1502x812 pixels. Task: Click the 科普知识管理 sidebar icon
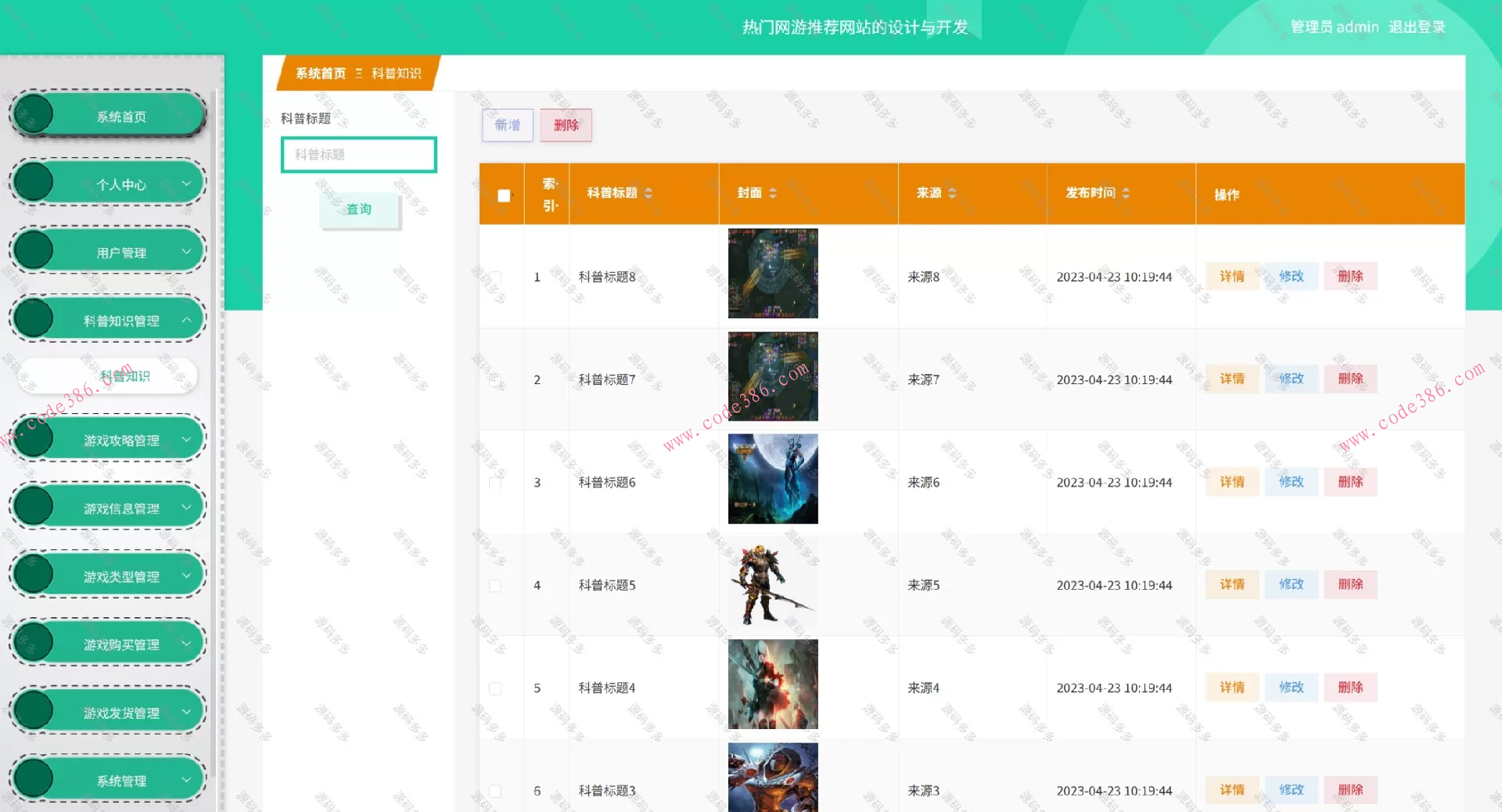33,318
